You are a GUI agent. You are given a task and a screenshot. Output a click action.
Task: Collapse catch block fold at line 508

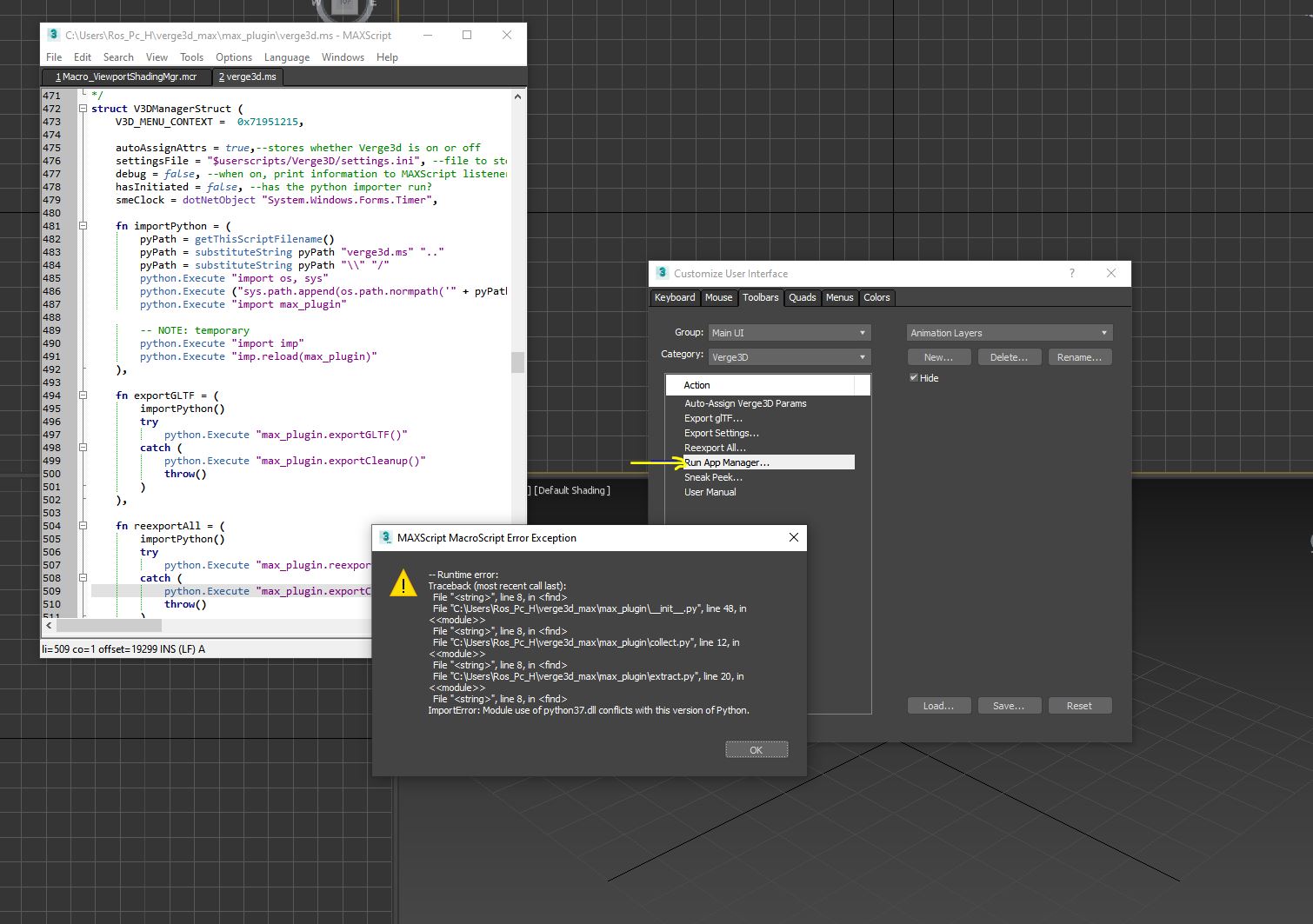(83, 578)
